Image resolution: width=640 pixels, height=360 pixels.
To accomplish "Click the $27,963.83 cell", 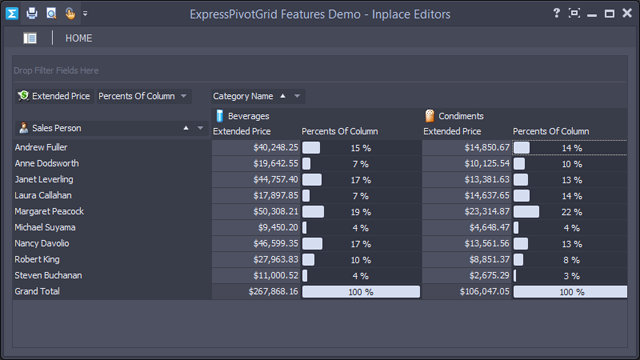I will click(x=256, y=260).
